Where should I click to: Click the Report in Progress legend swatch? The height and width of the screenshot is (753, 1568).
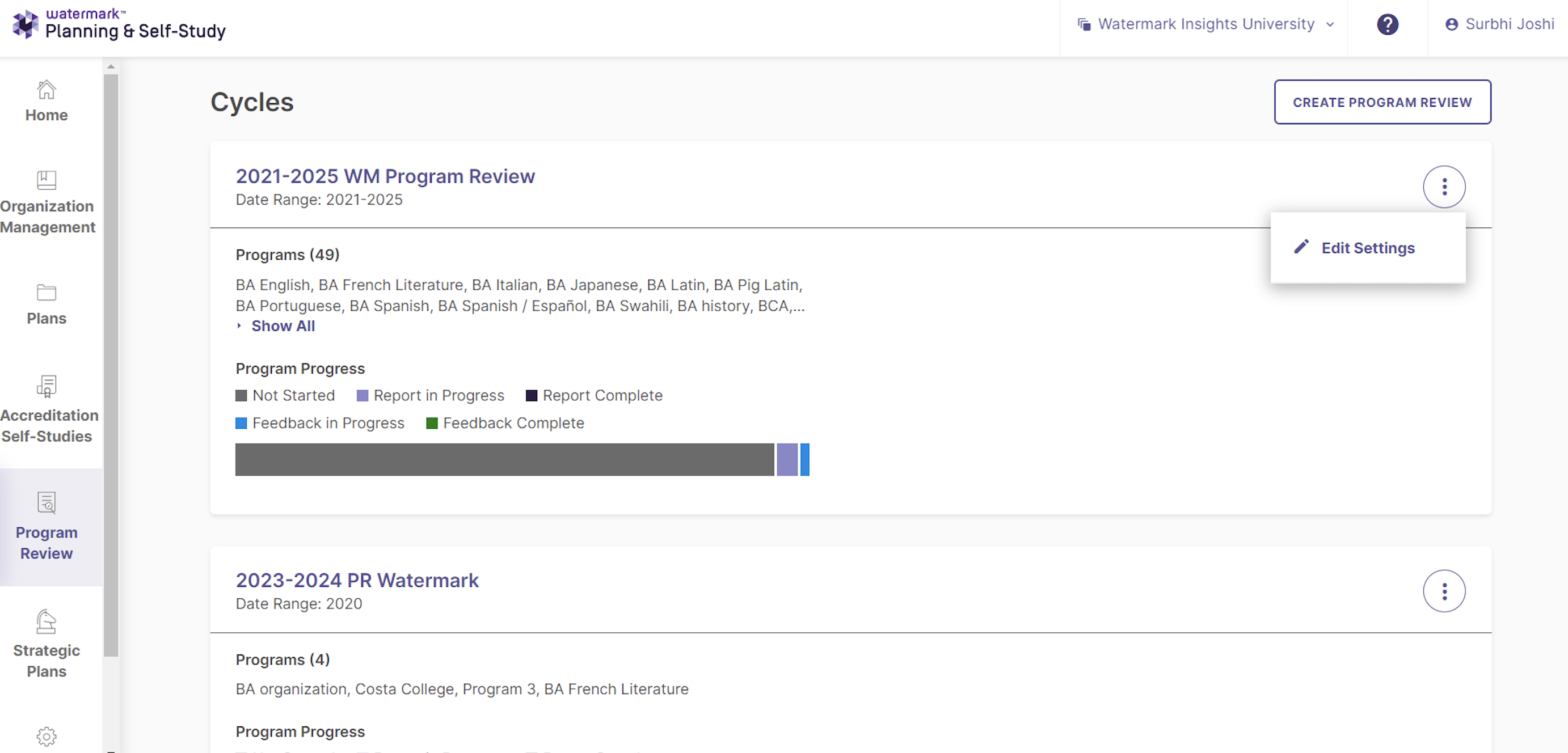pos(362,395)
